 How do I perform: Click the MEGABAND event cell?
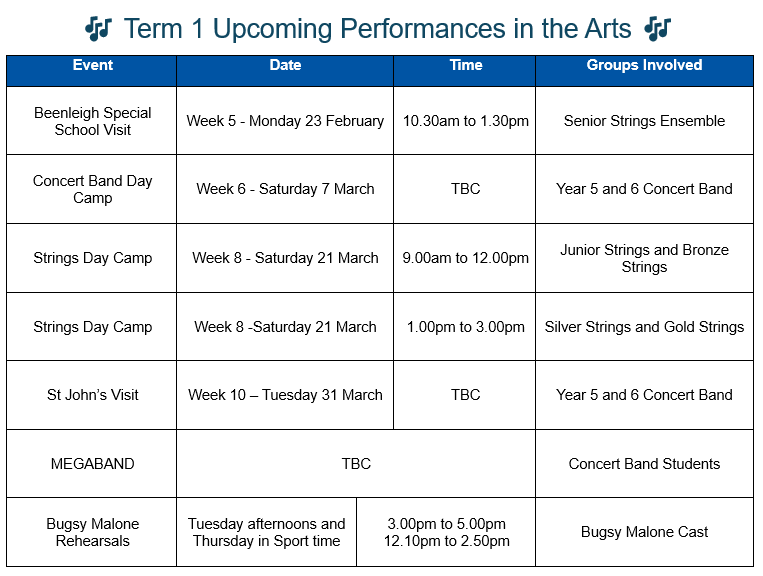92,464
